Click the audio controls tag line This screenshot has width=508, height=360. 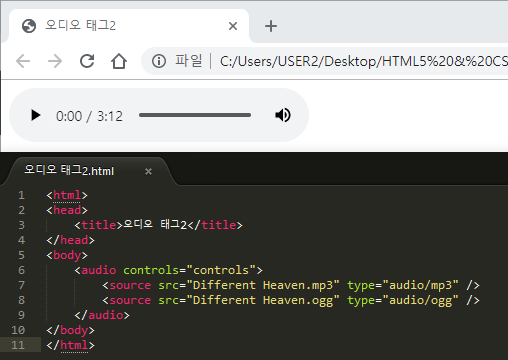[168, 270]
